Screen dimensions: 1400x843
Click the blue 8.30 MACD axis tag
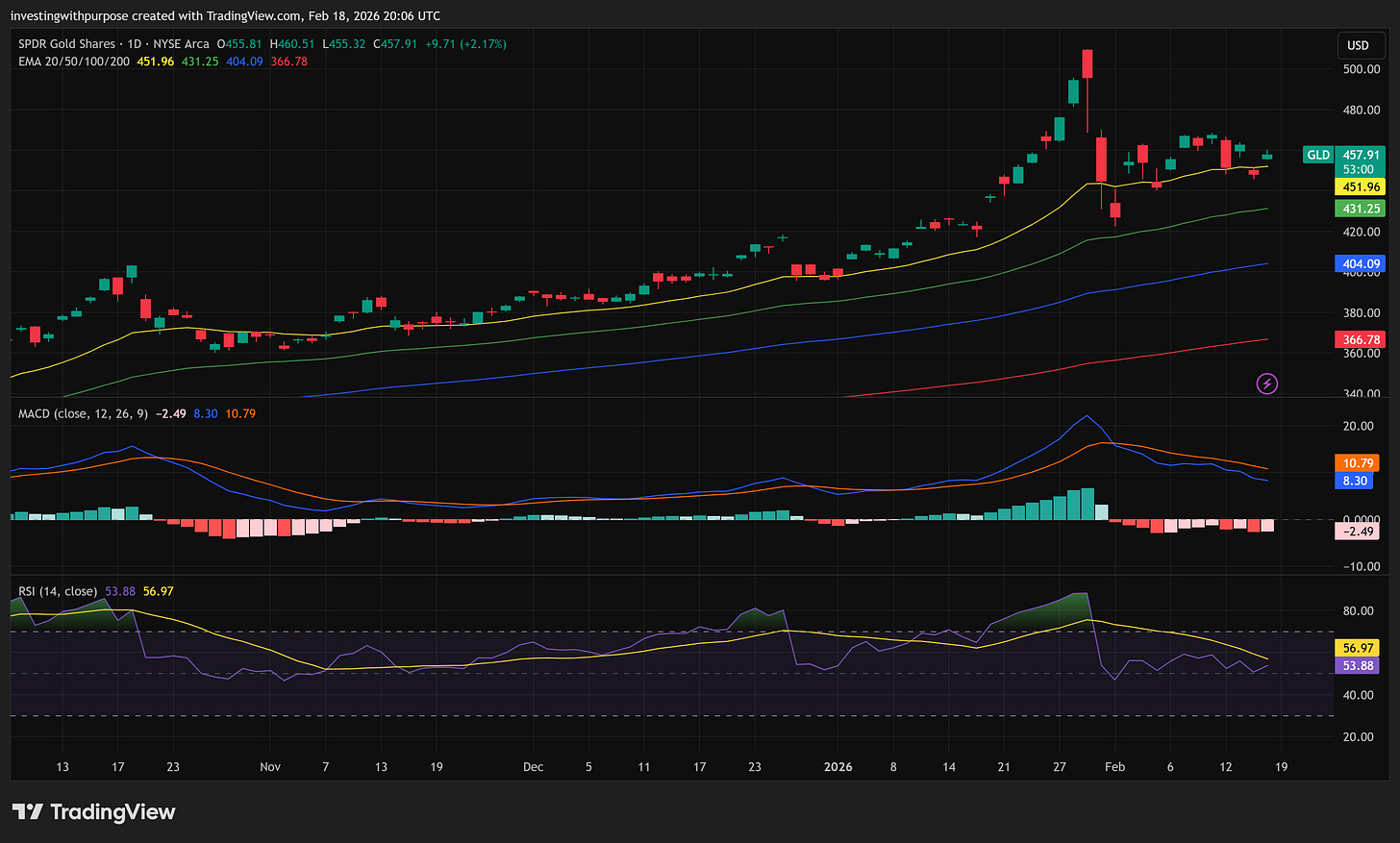point(1354,481)
